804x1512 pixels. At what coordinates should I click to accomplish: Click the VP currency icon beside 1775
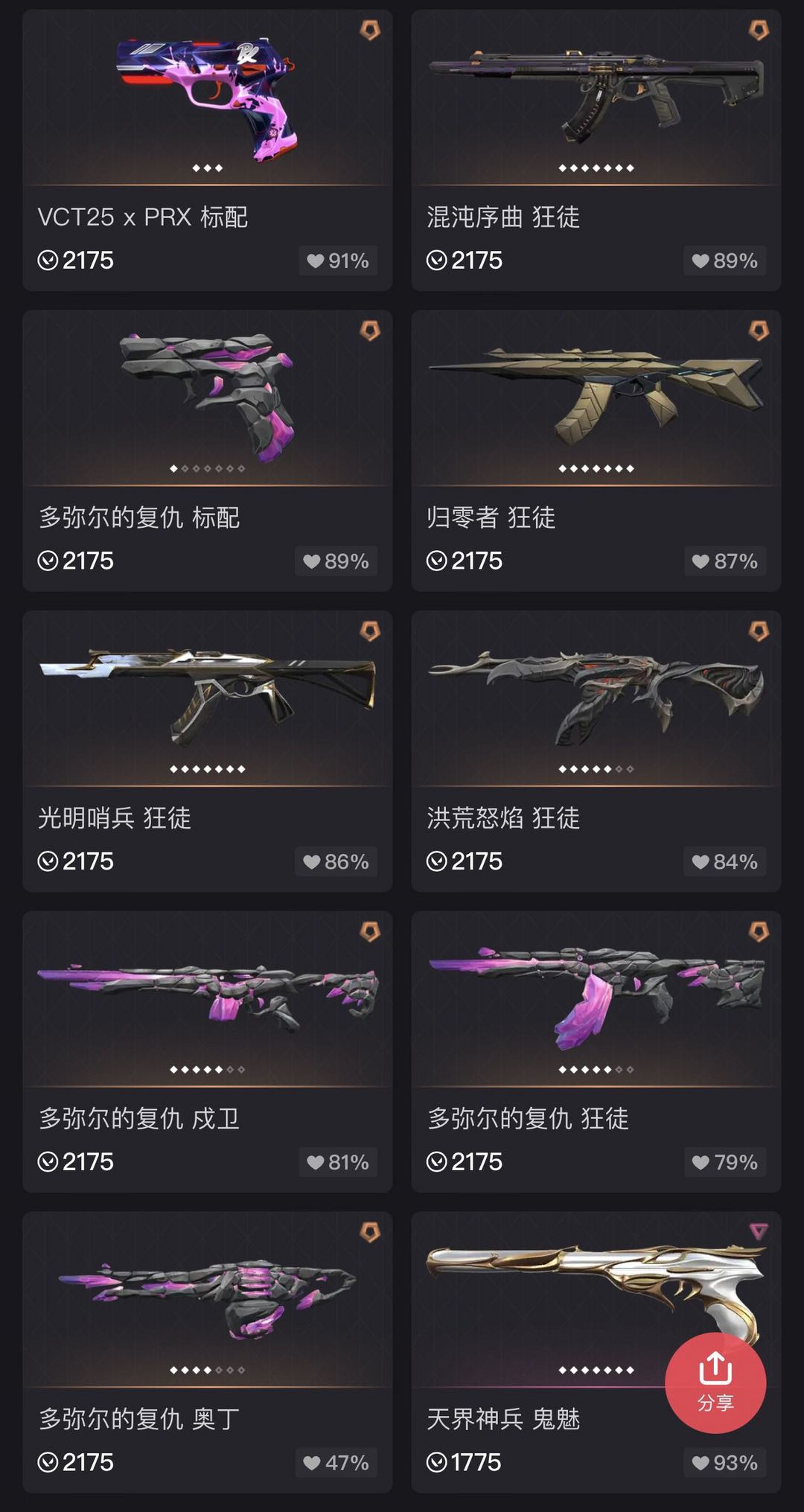click(x=437, y=1463)
